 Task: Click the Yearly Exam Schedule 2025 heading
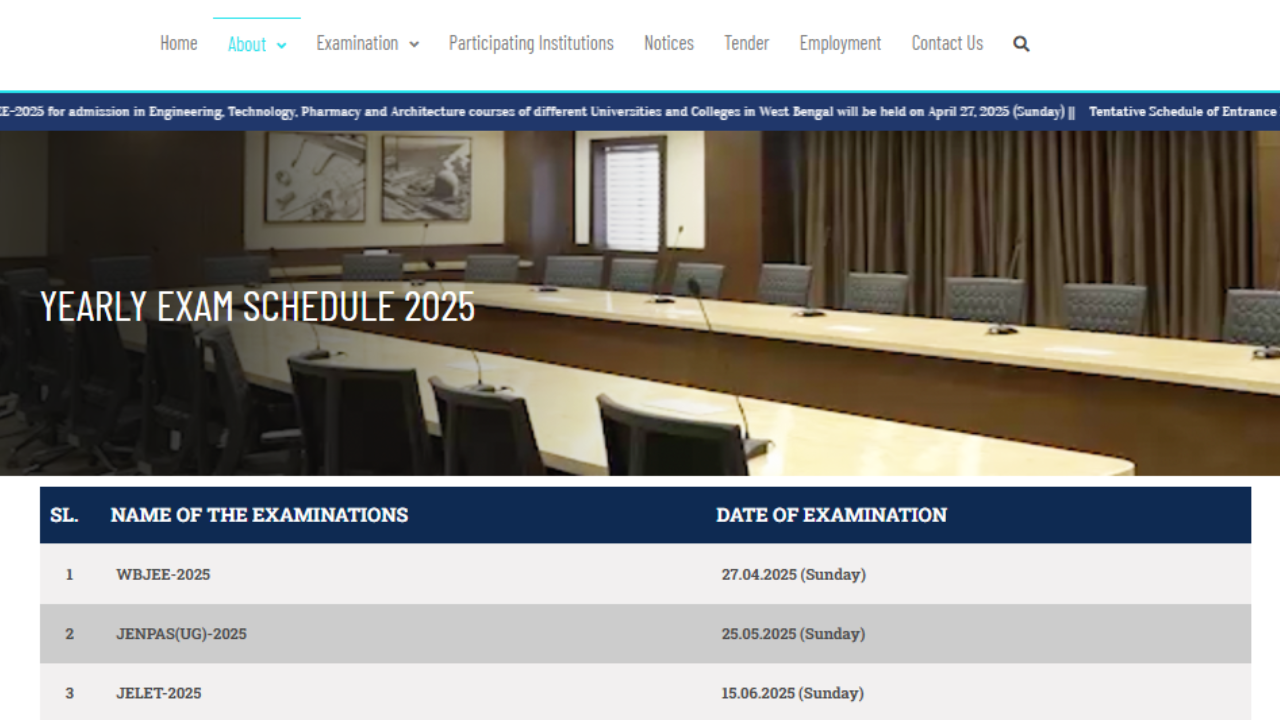click(x=257, y=306)
